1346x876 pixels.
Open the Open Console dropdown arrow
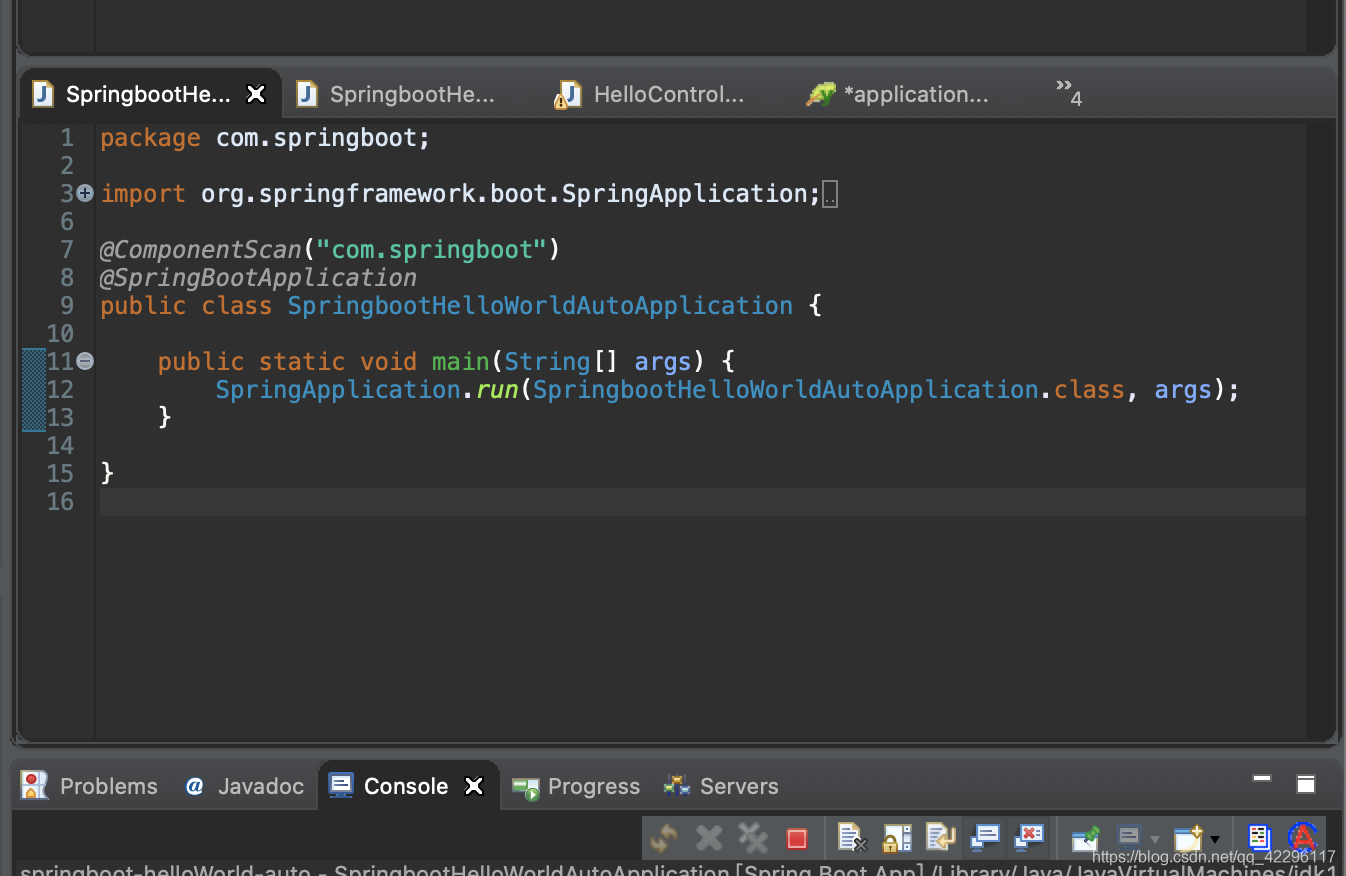tap(1215, 840)
